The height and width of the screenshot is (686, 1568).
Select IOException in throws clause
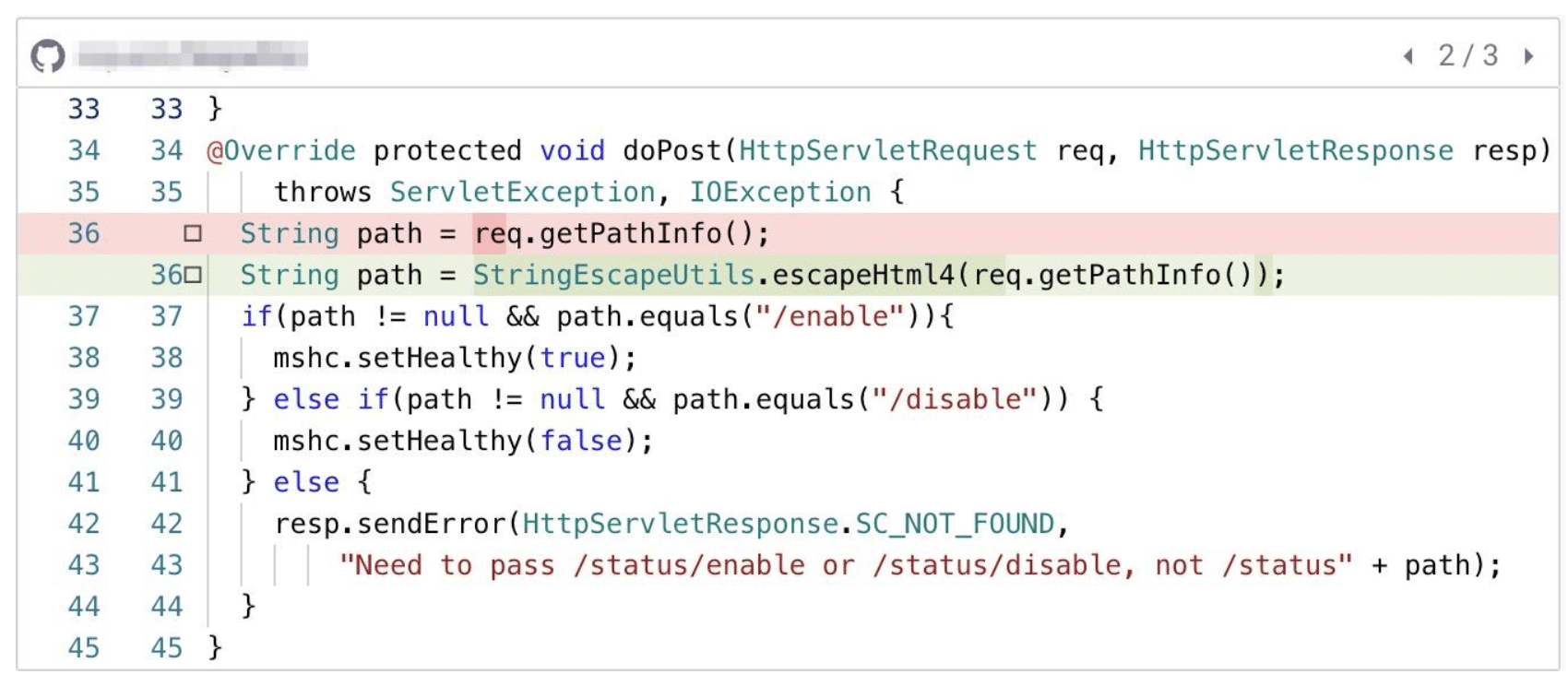point(780,192)
